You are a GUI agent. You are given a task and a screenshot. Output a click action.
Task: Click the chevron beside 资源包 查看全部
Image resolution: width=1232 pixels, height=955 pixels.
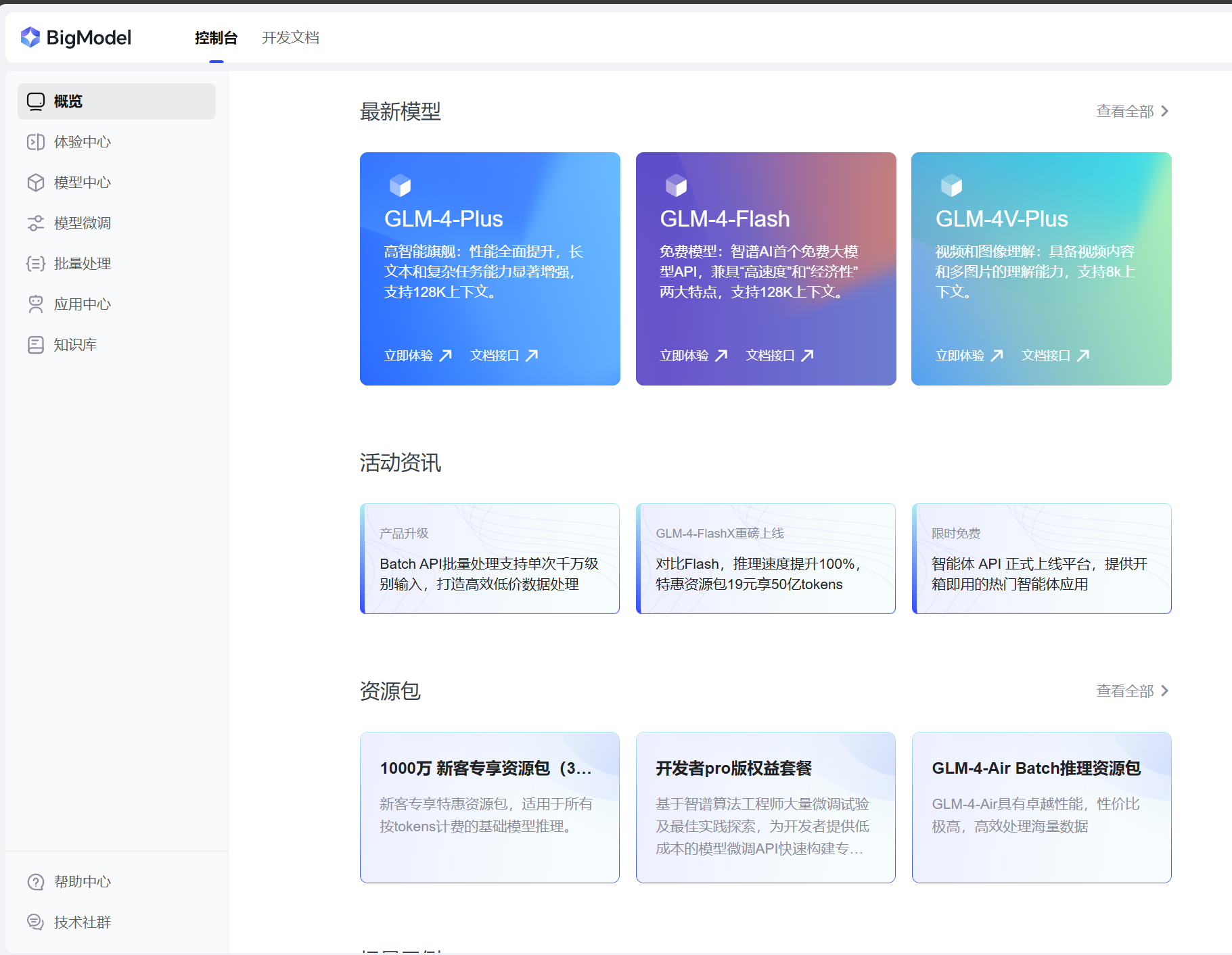click(1164, 691)
